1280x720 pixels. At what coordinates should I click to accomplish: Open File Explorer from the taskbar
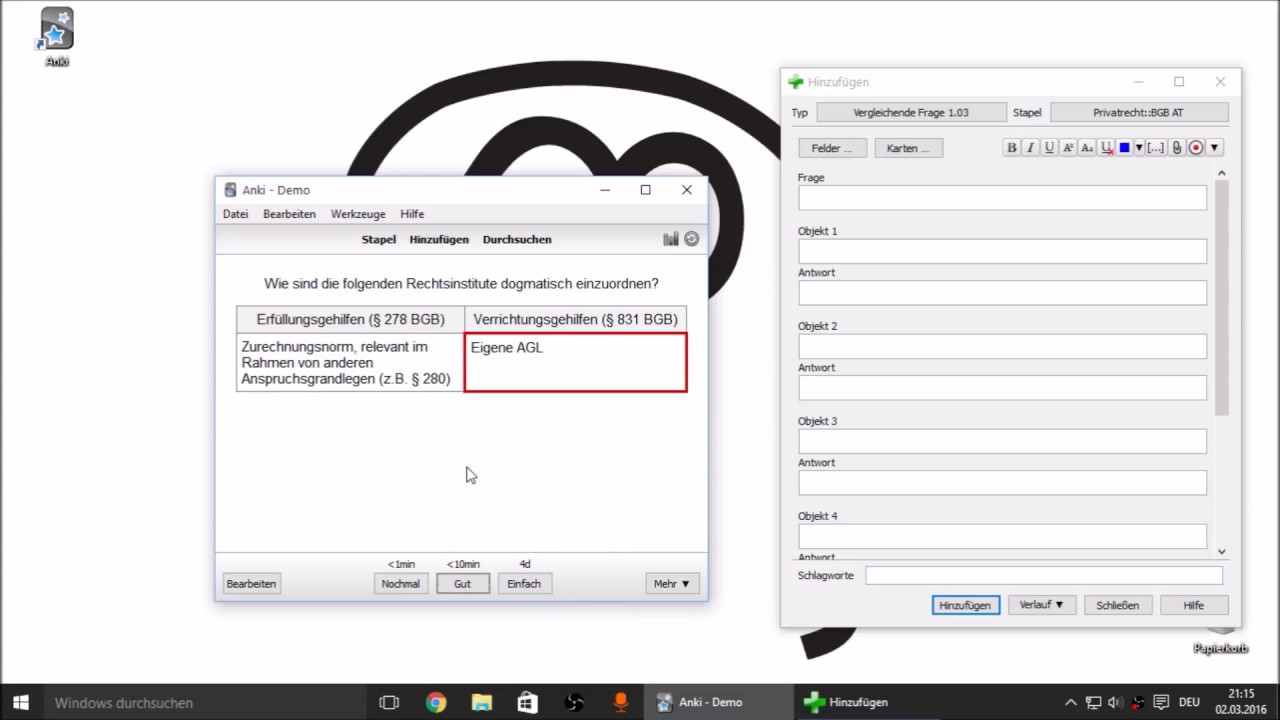pos(482,702)
